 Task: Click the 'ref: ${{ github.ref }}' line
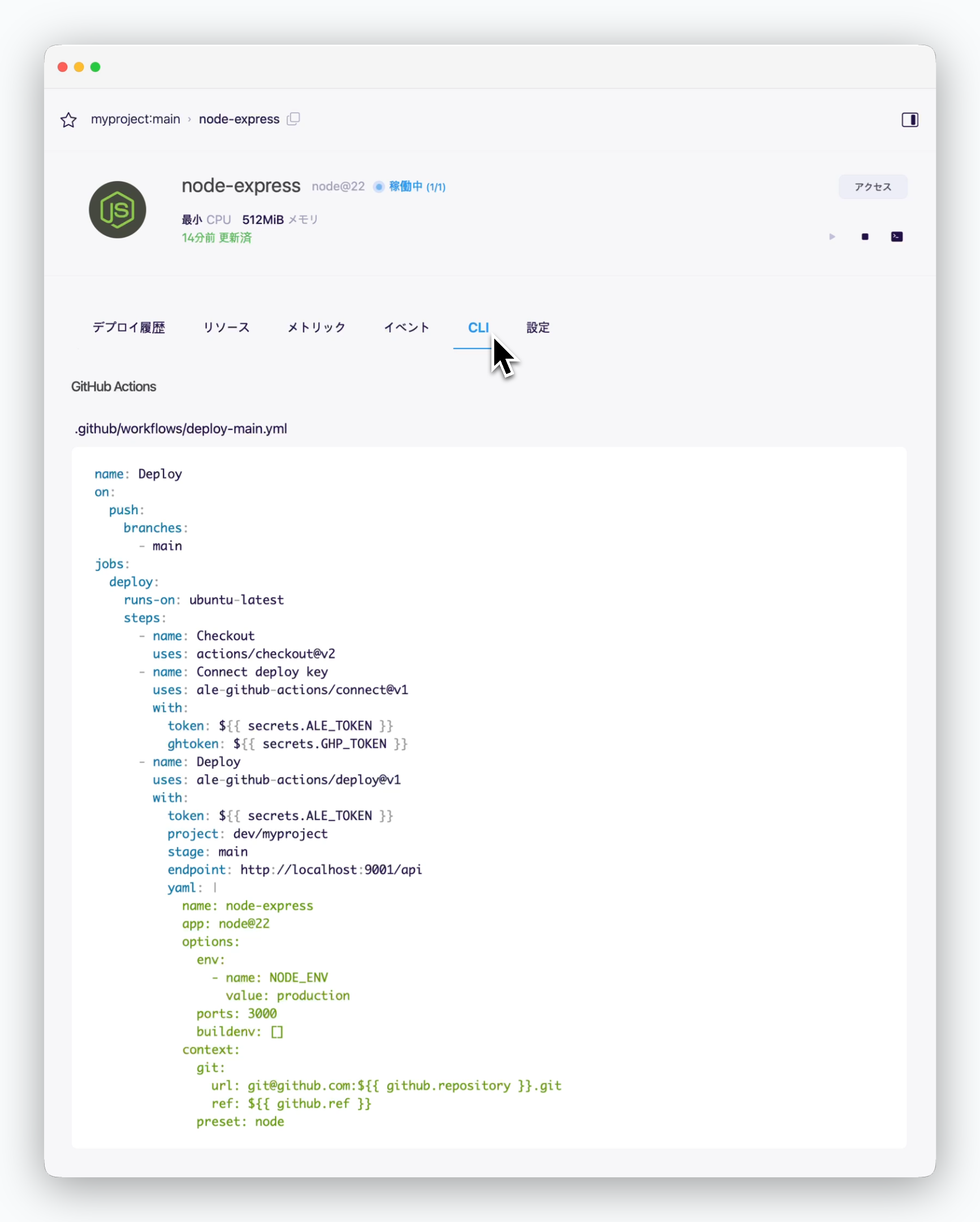tap(291, 1104)
